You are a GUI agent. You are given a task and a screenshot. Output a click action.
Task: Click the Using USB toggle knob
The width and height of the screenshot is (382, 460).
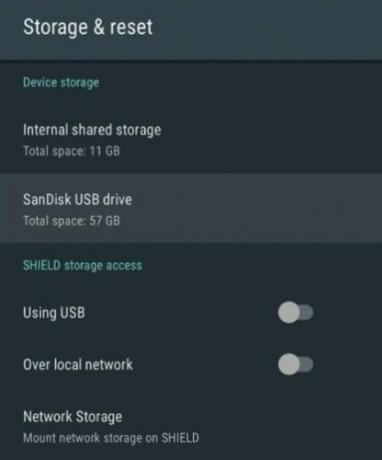coord(289,313)
